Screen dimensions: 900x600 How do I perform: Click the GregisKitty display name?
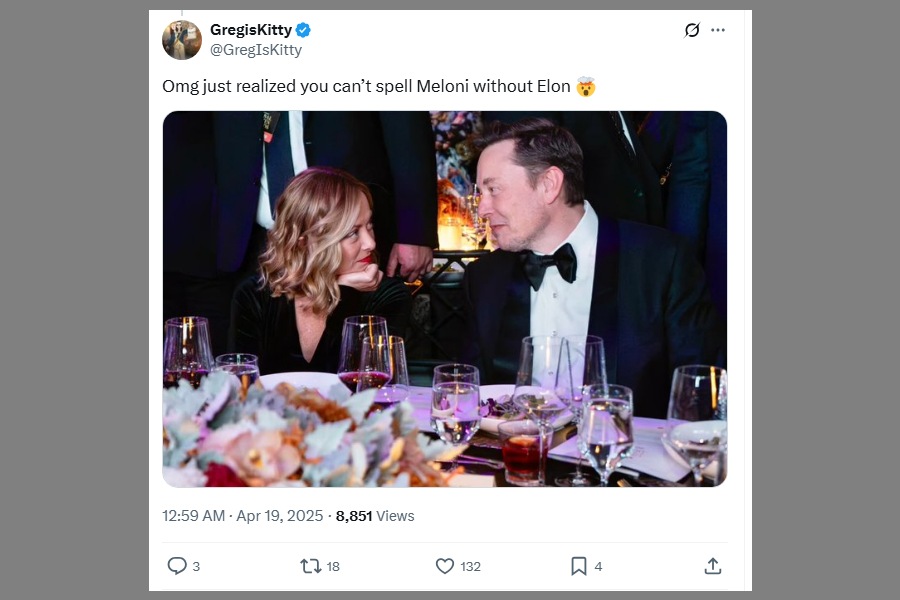coord(250,30)
